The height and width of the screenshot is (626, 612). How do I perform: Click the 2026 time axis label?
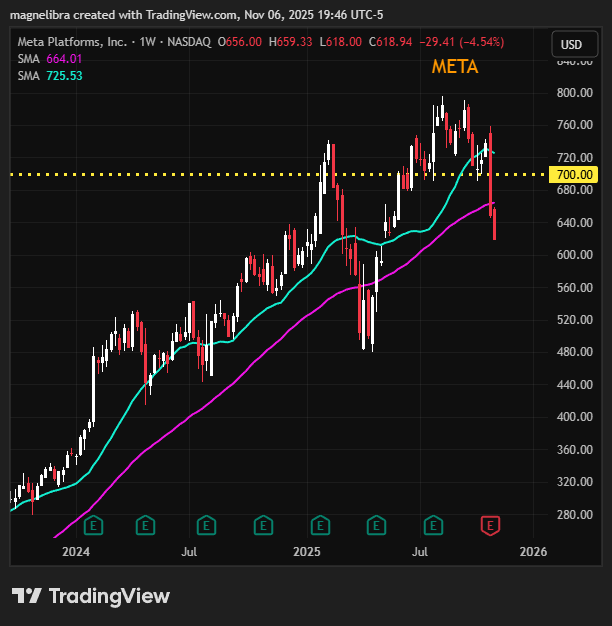(x=533, y=552)
